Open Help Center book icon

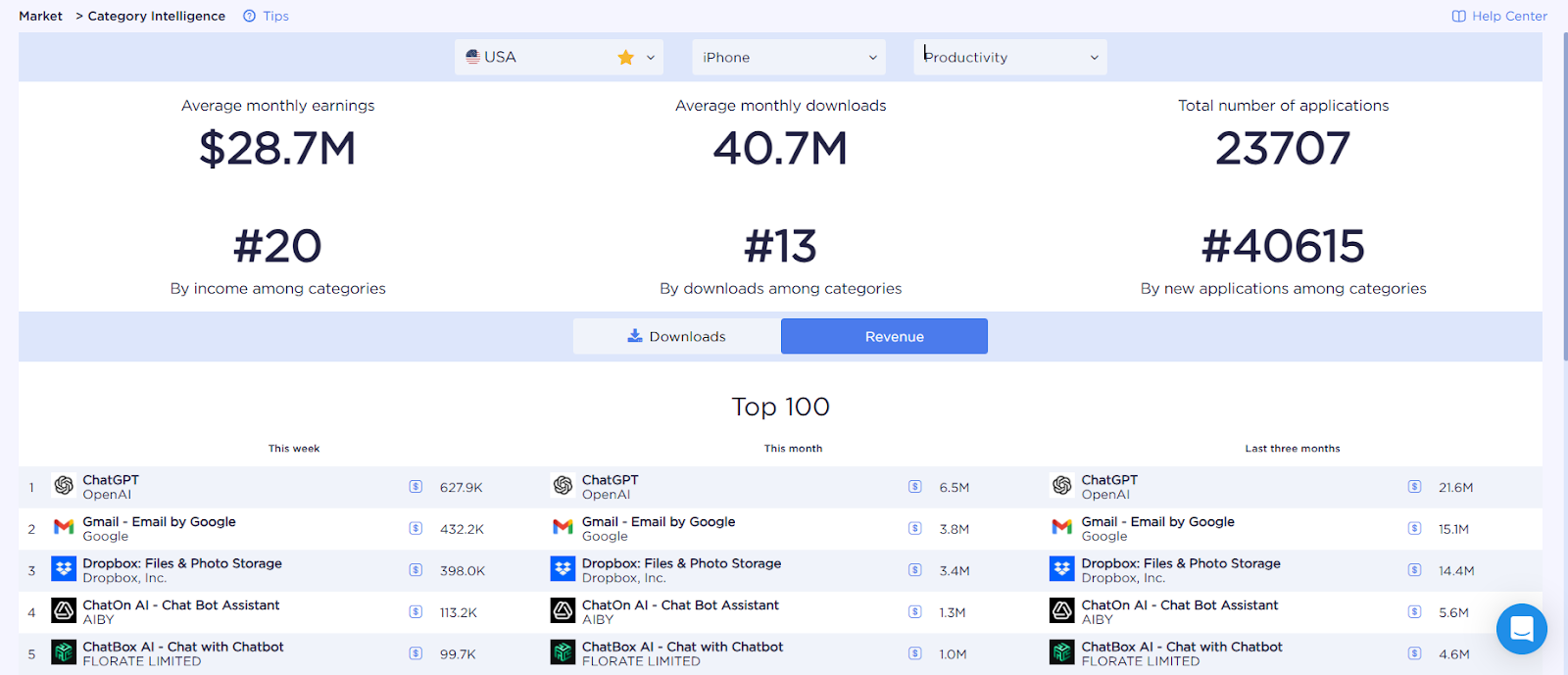click(1458, 16)
